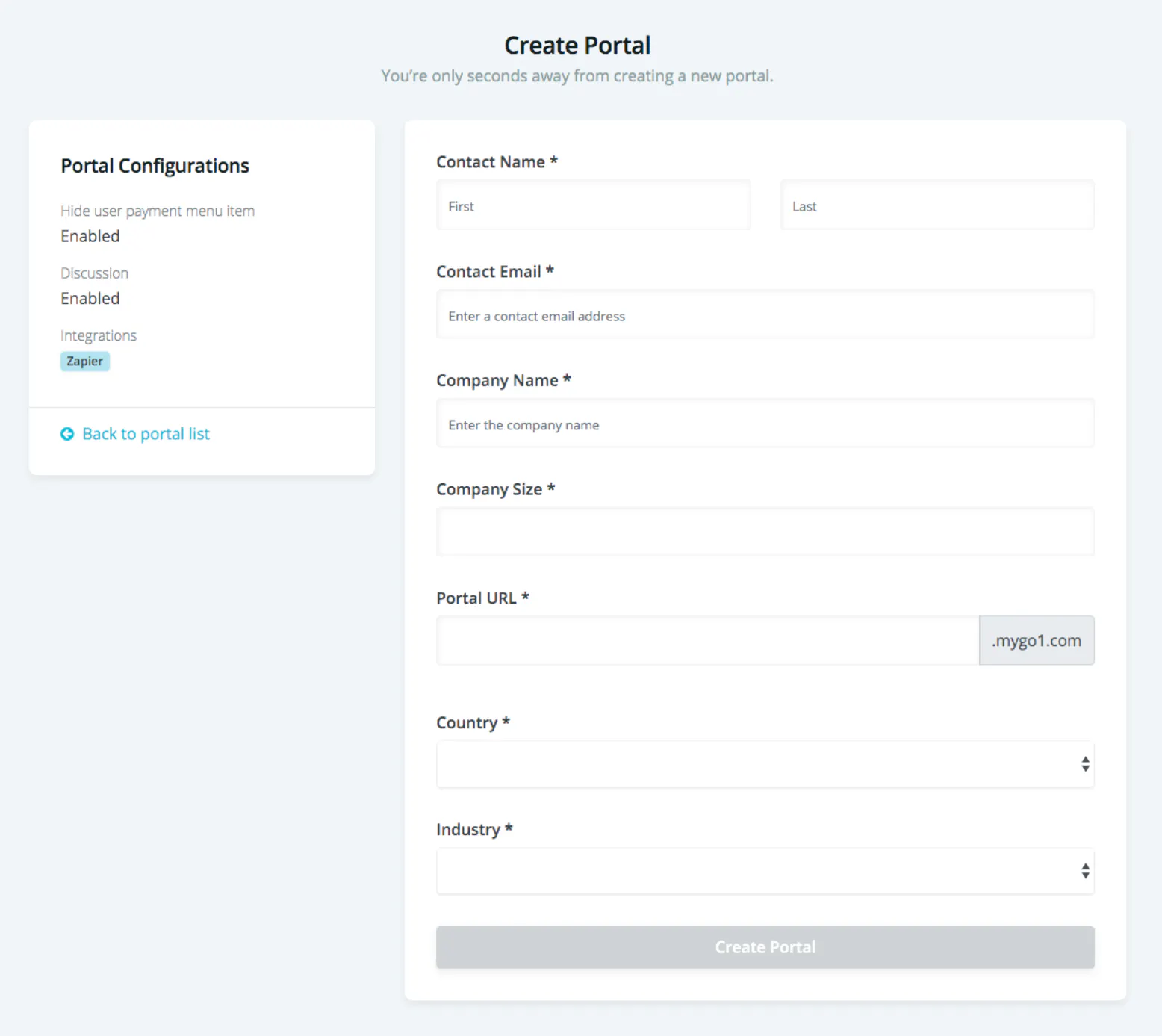
Task: Click Enabled under Discussion
Action: tap(90, 299)
